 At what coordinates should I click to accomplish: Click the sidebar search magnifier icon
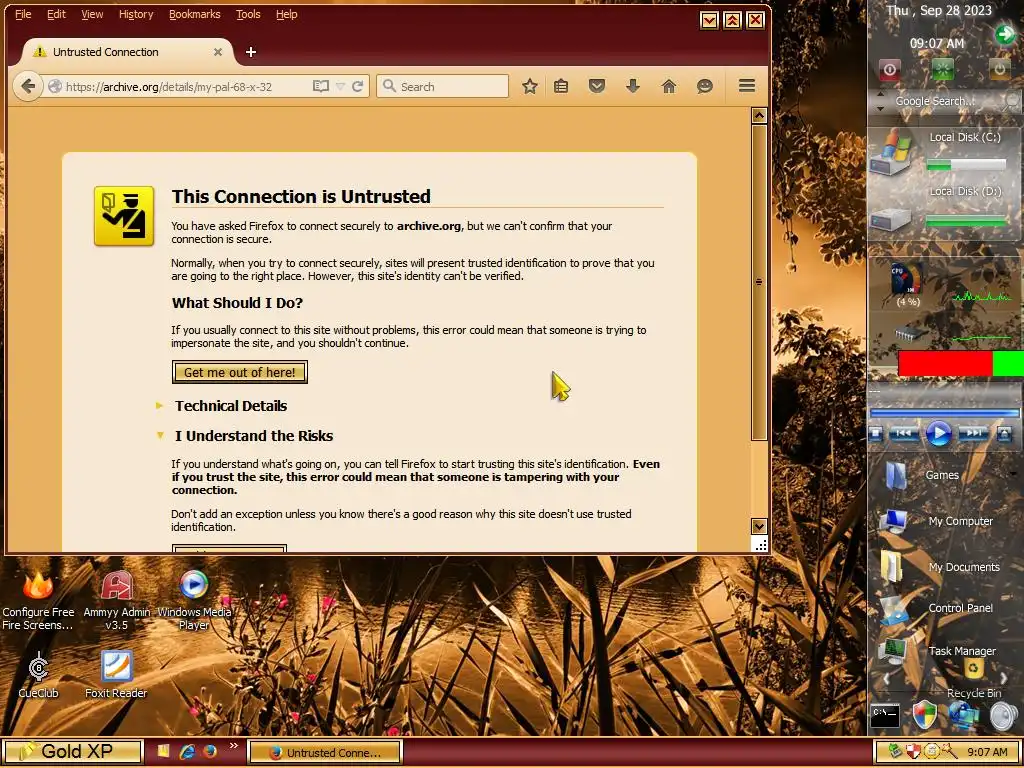click(x=1012, y=101)
